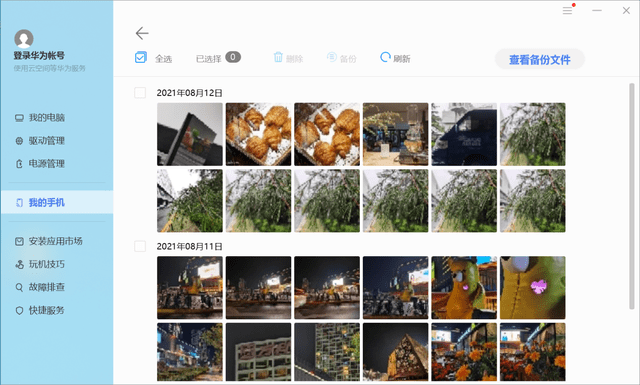Click the 备份 backup icon
This screenshot has height=385, width=640.
(x=332, y=57)
